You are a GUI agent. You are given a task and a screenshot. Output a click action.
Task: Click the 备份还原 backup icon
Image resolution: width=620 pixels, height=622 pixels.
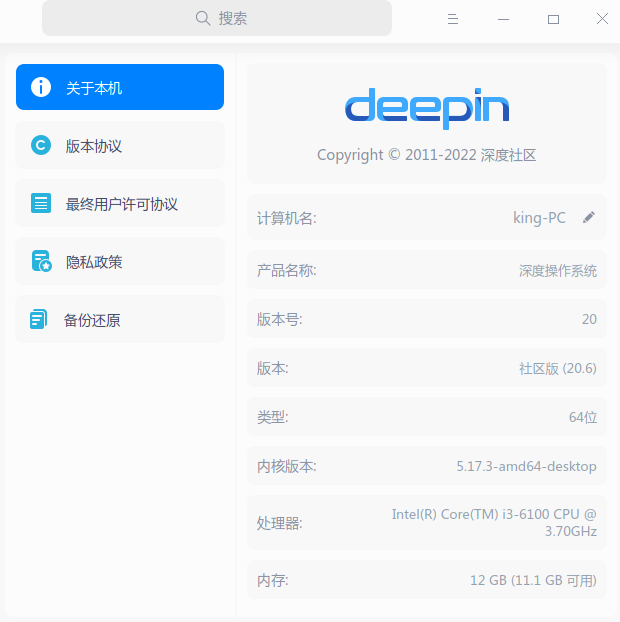click(x=38, y=319)
